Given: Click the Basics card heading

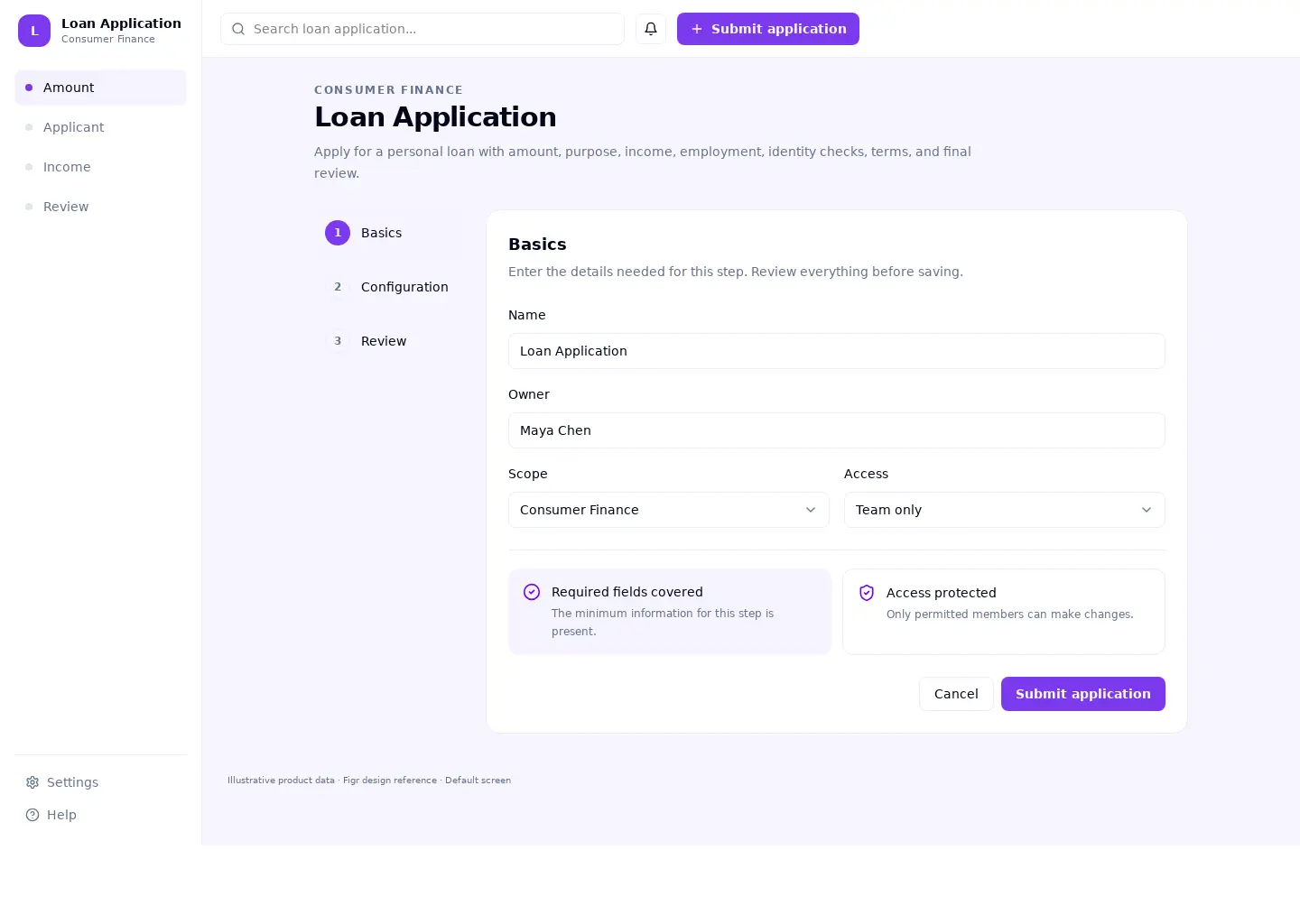Looking at the screenshot, I should tap(537, 245).
